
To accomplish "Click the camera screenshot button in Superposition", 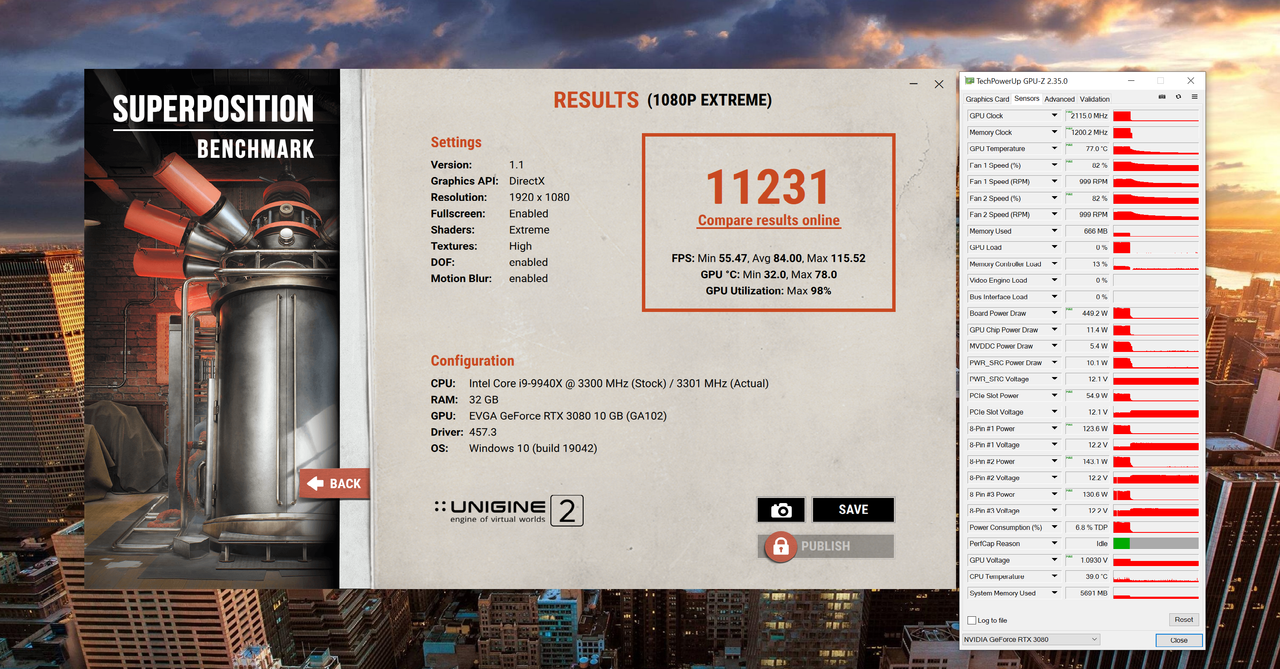I will click(x=781, y=510).
